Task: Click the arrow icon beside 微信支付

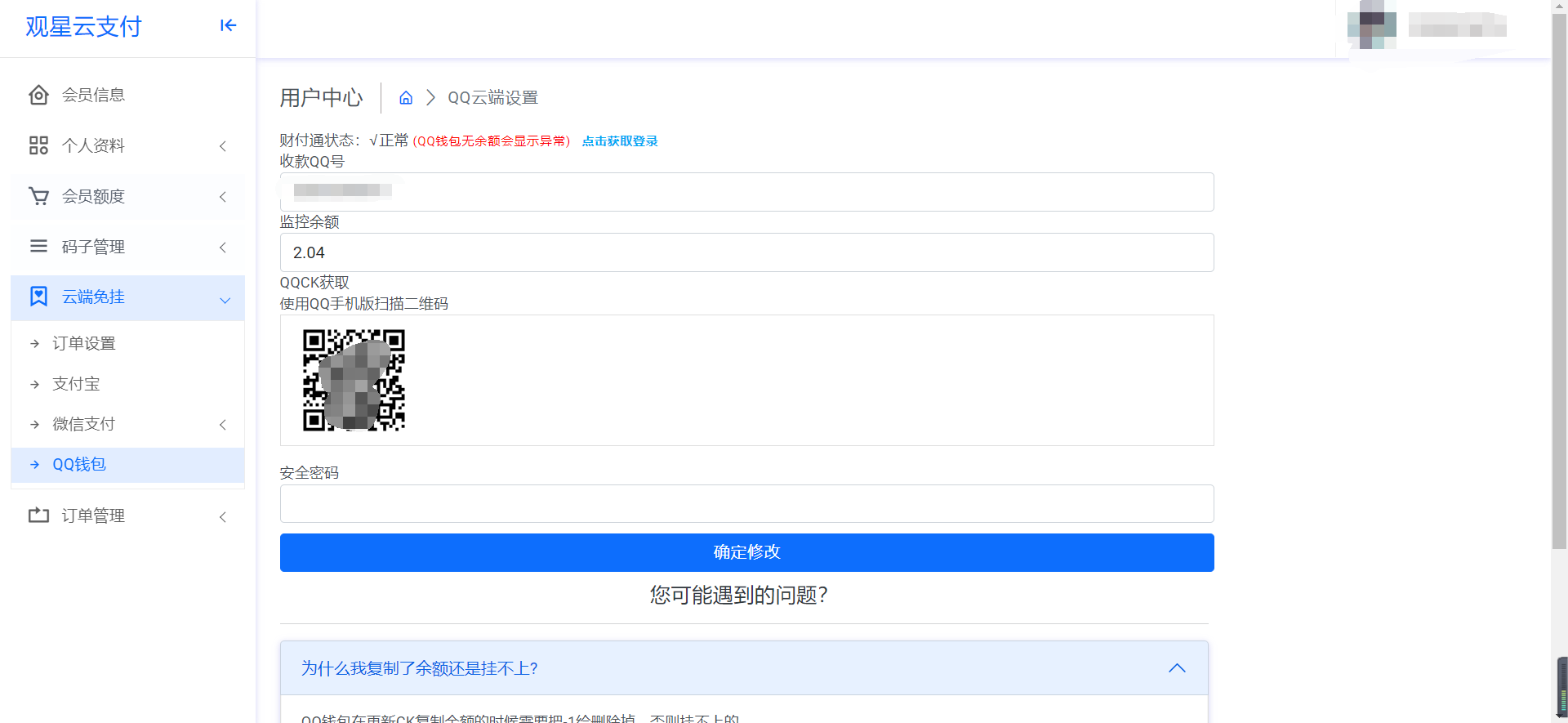Action: point(34,424)
